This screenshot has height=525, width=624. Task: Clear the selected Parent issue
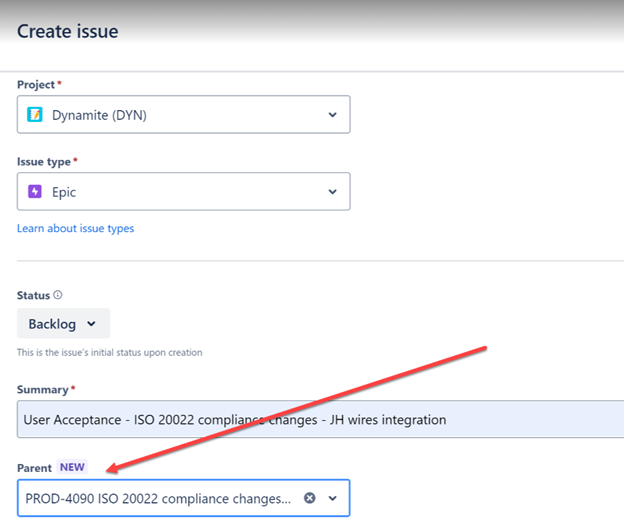click(310, 498)
